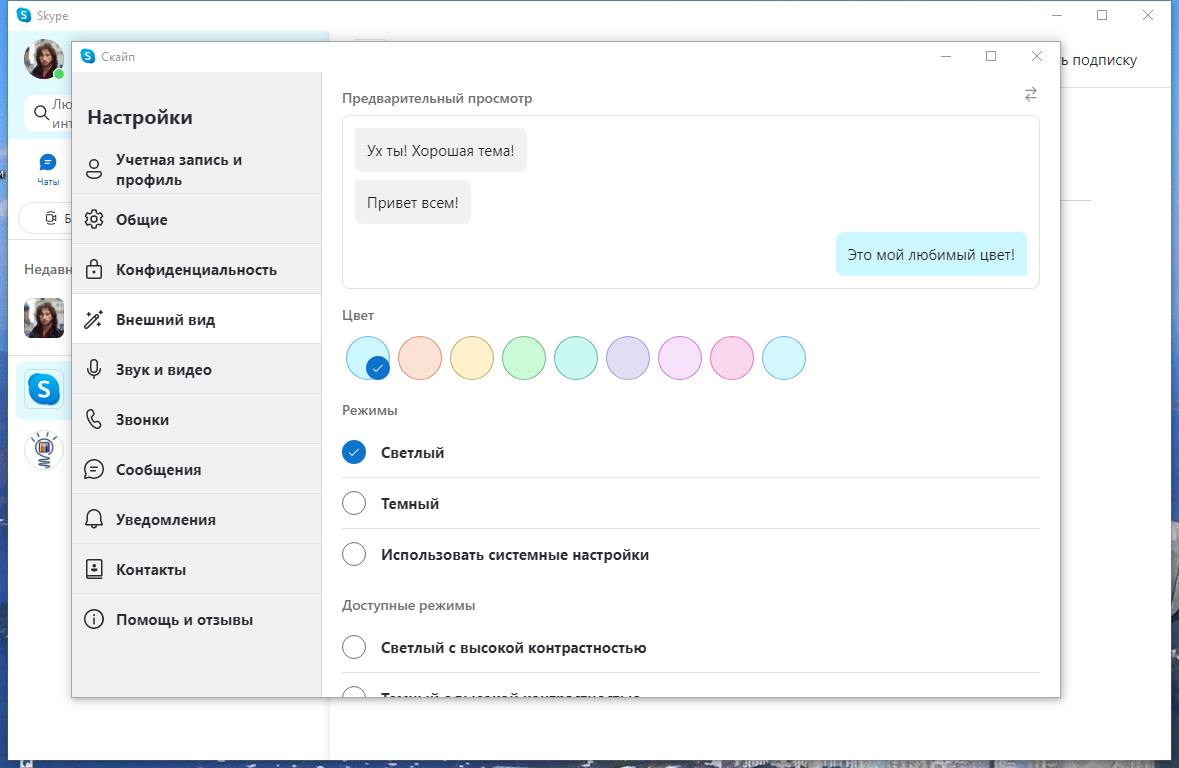Pick the hot pink color swatch

click(732, 357)
